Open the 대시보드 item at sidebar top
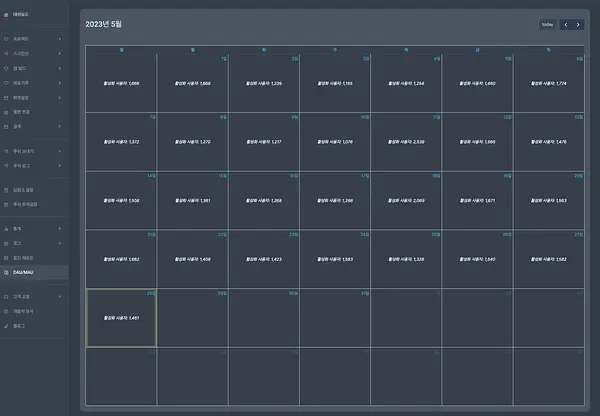The height and width of the screenshot is (416, 600). click(x=20, y=15)
